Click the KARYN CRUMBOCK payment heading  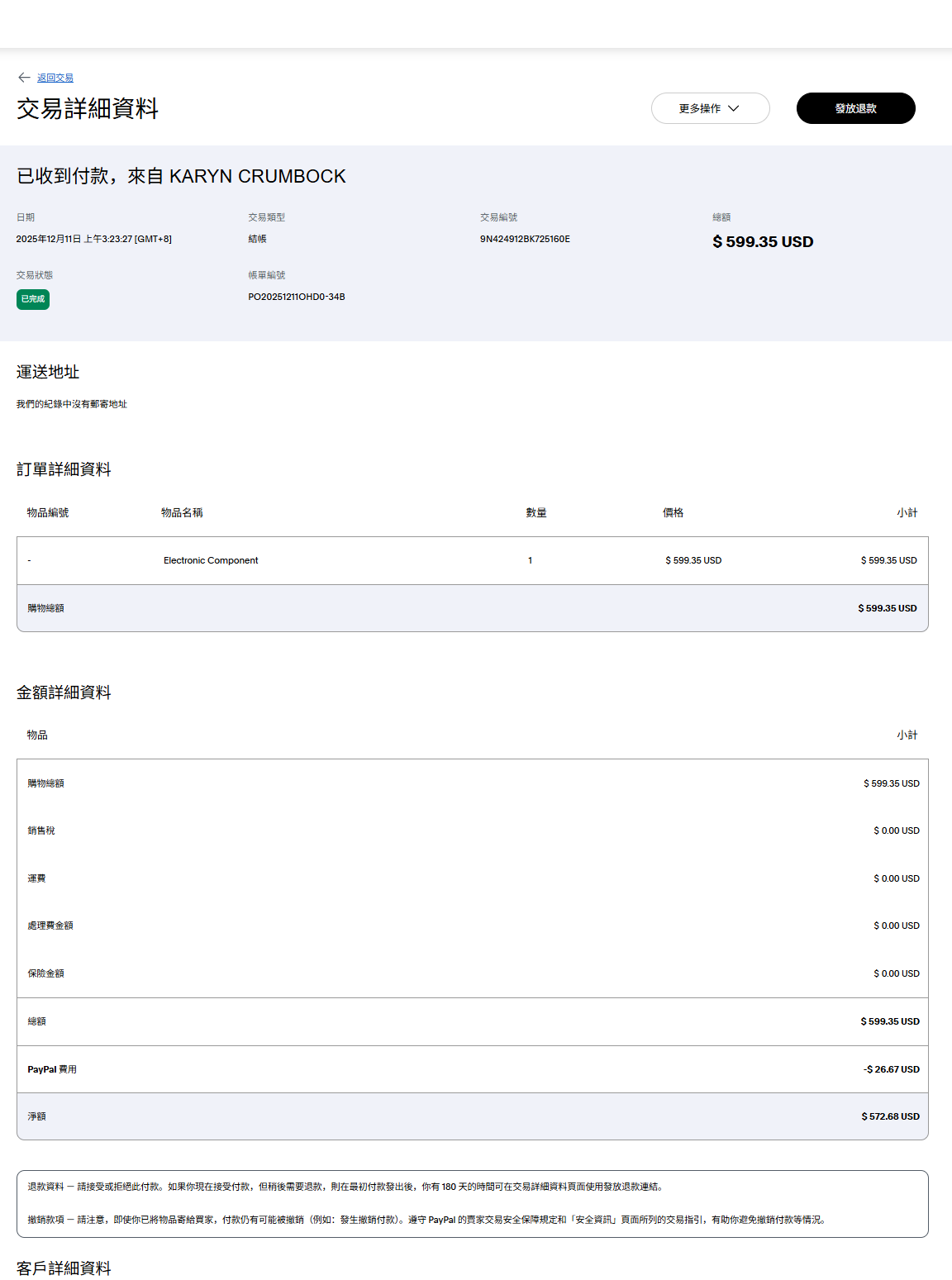(x=181, y=176)
